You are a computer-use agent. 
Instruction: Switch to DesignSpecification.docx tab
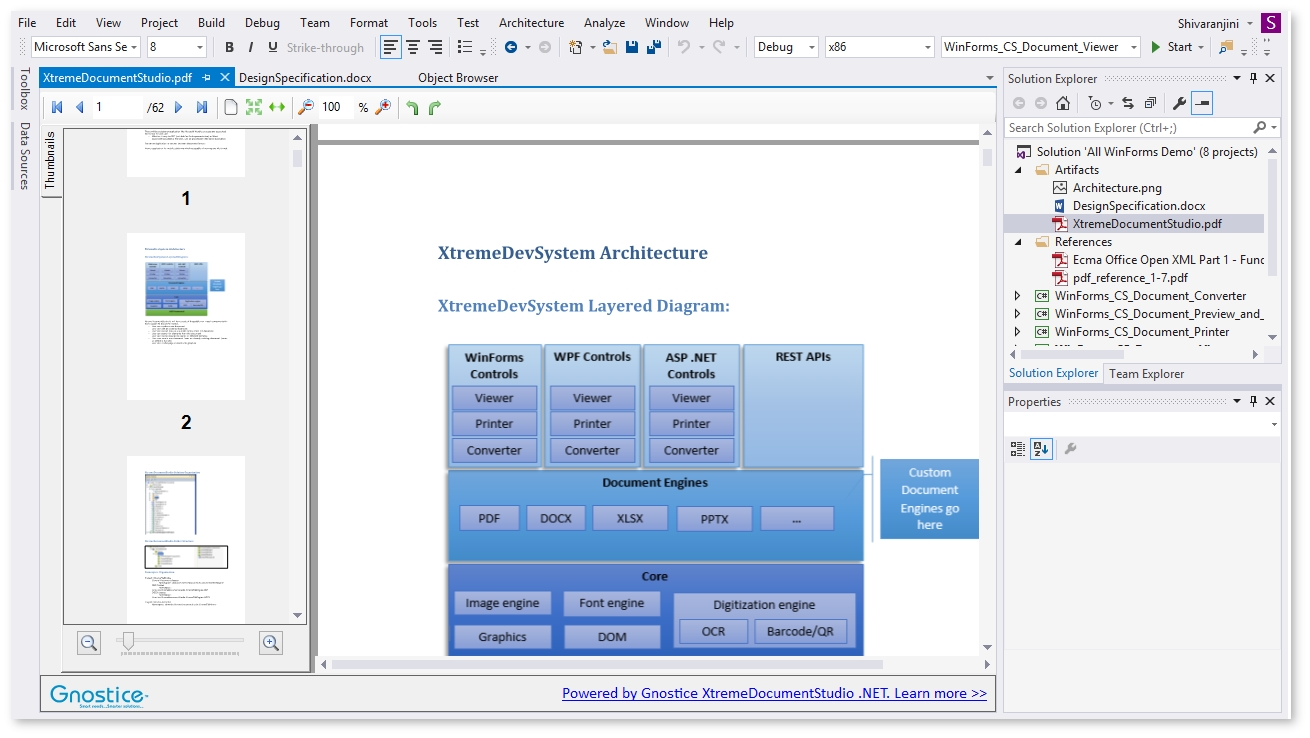click(305, 77)
